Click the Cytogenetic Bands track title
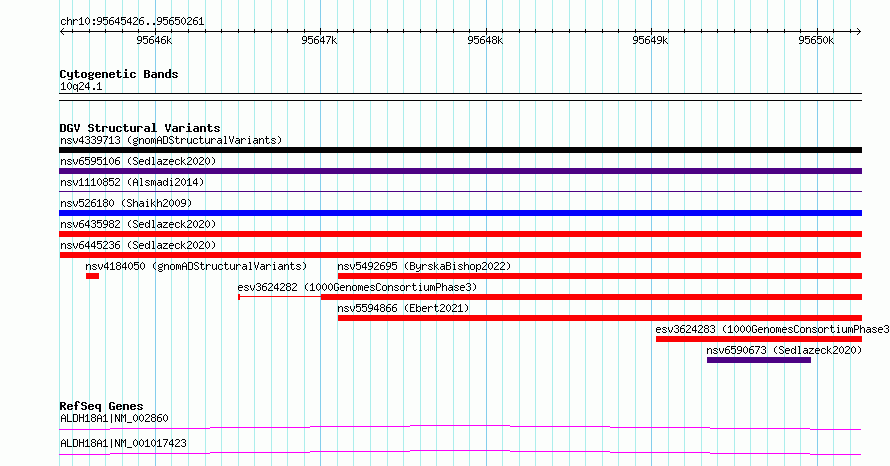This screenshot has width=890, height=466. pyautogui.click(x=119, y=74)
